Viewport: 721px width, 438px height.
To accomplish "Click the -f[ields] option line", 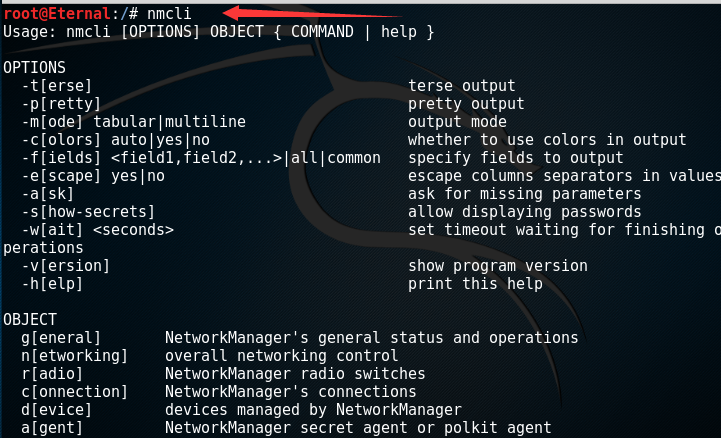I will (201, 158).
